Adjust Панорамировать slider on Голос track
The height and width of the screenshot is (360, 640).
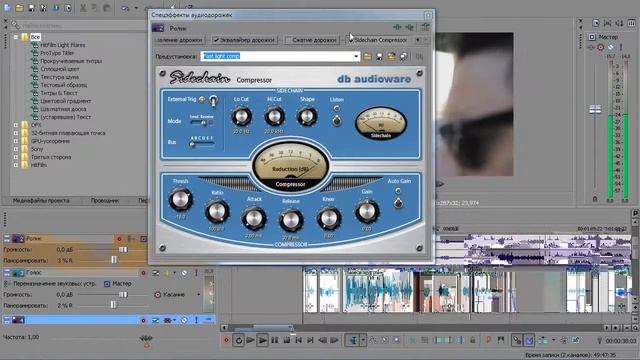[x=113, y=305]
